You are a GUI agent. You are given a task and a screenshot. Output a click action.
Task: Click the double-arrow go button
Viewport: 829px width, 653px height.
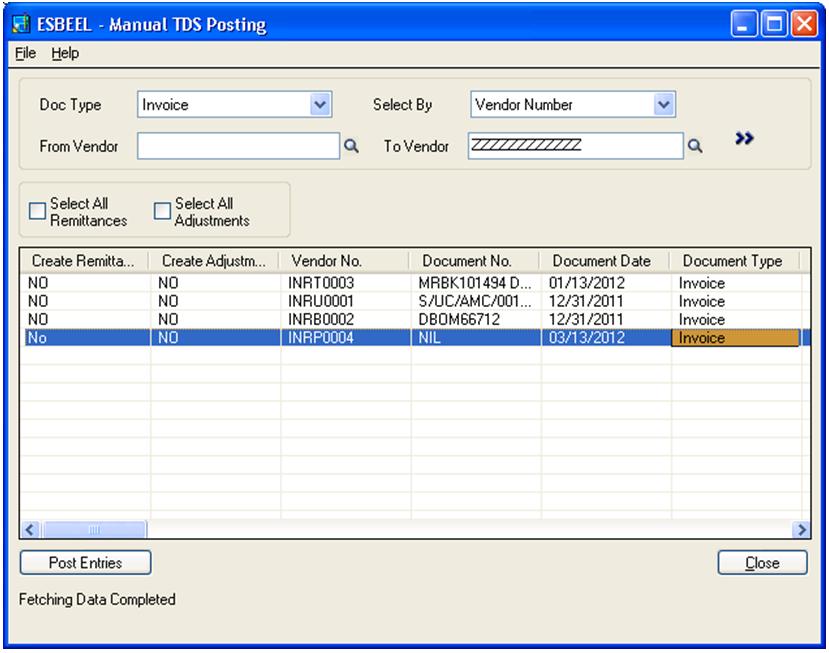(x=744, y=139)
